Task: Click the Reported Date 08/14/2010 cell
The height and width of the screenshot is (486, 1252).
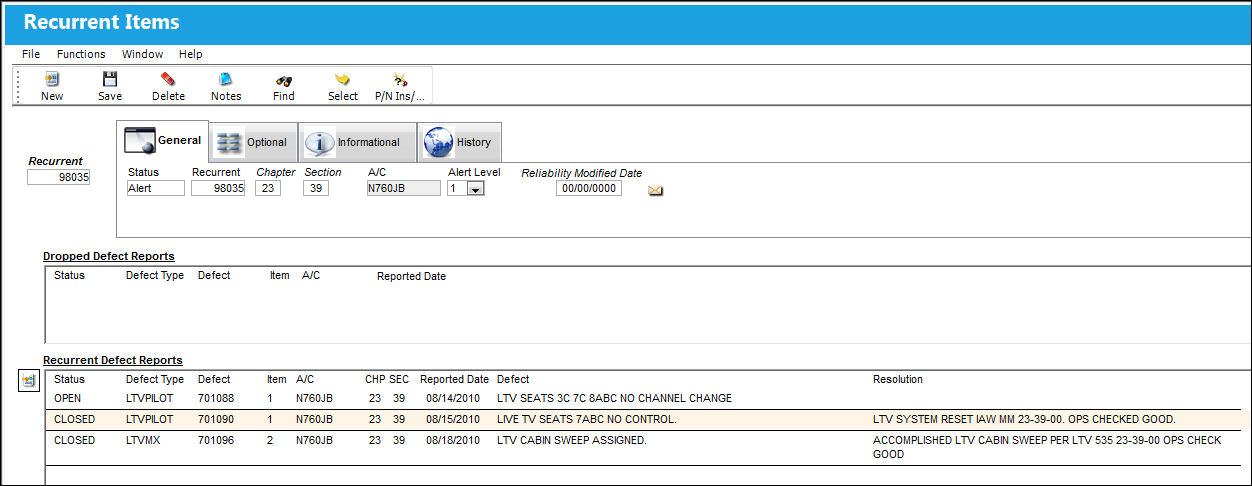Action: pyautogui.click(x=453, y=398)
